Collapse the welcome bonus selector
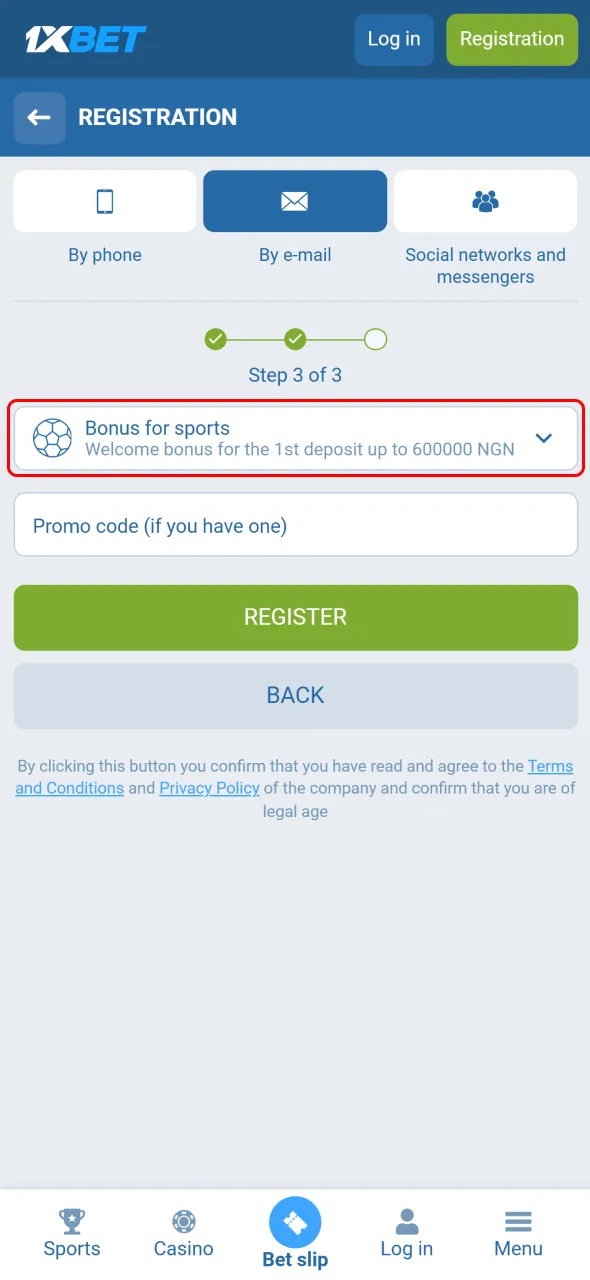 pos(544,437)
